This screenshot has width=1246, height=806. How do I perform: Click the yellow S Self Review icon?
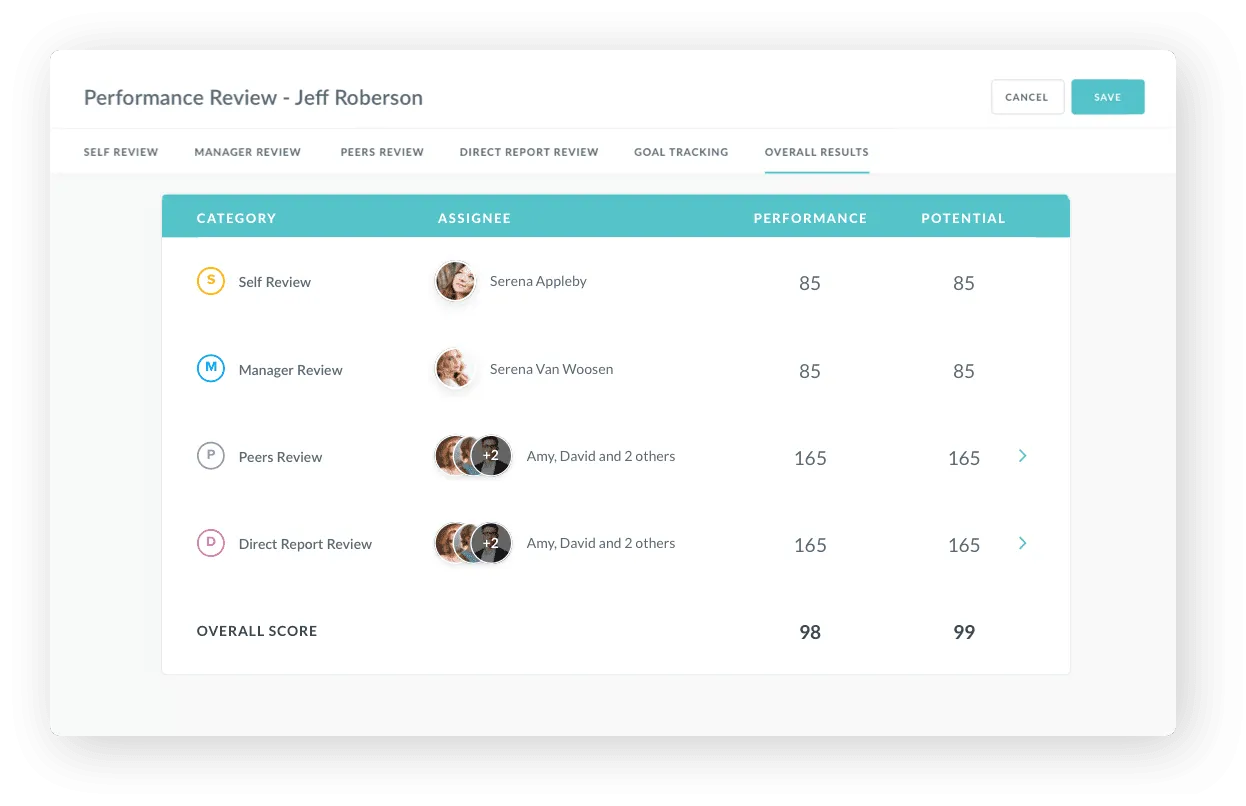pyautogui.click(x=210, y=281)
